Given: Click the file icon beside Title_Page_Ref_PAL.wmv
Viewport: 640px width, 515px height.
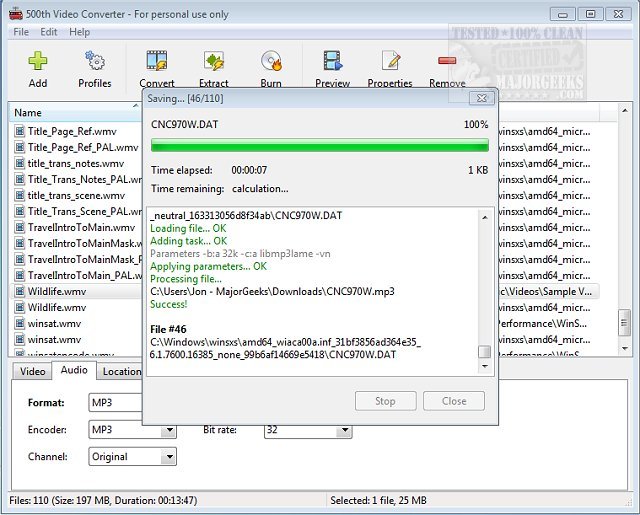Looking at the screenshot, I should [x=19, y=147].
